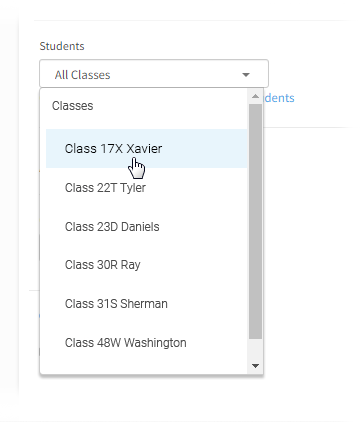Click the Classes group header in the dropdown
The width and height of the screenshot is (360, 422).
coord(72,106)
